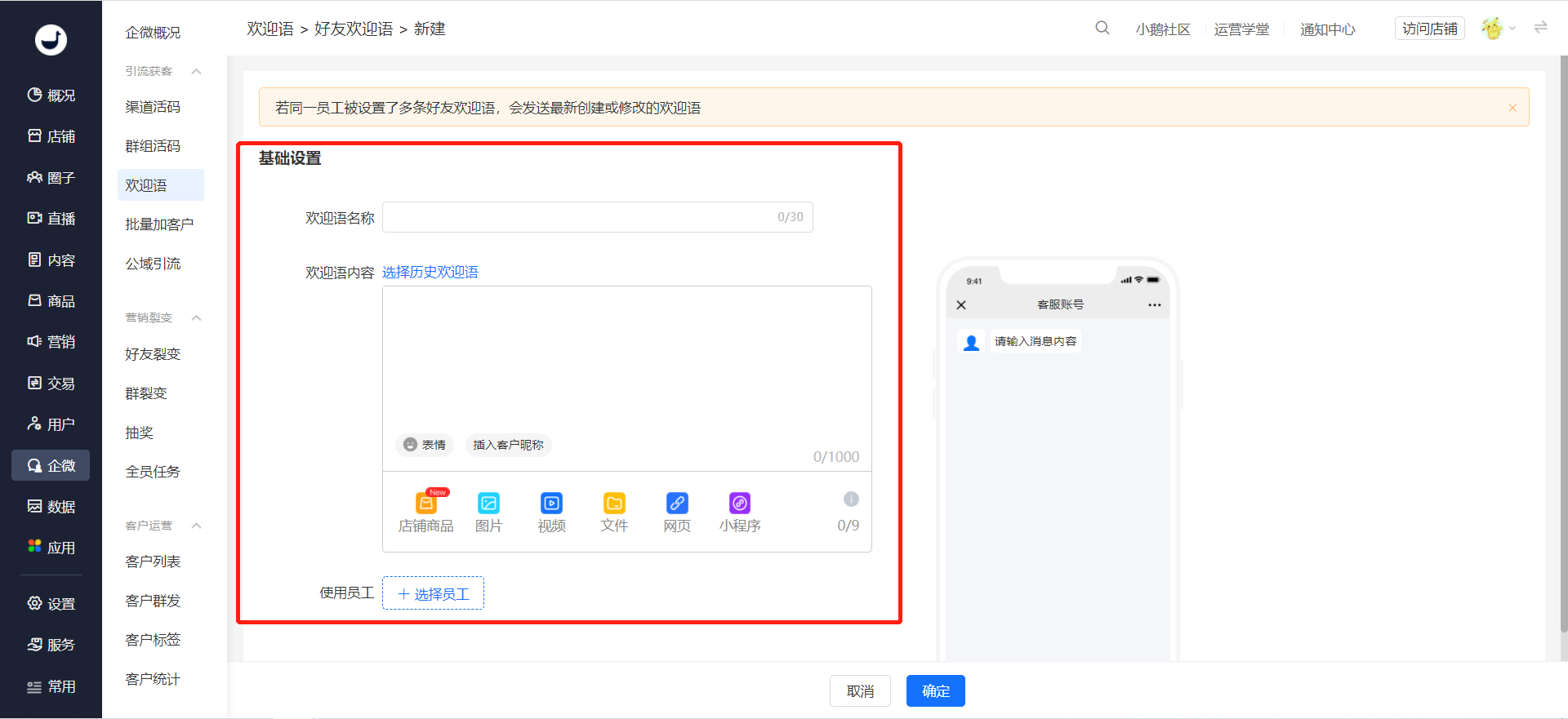The width and height of the screenshot is (1568, 719).
Task: Click the logo at top of sidebar
Action: [51, 39]
